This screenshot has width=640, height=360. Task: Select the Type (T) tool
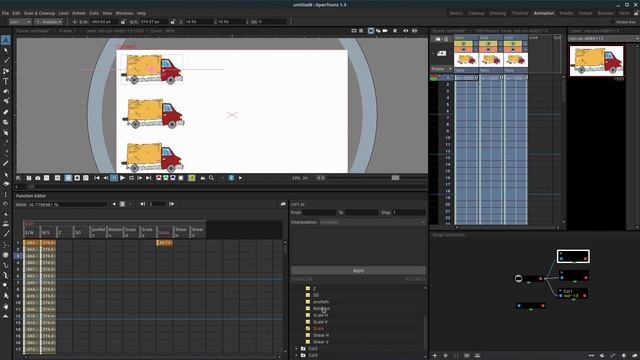6,82
